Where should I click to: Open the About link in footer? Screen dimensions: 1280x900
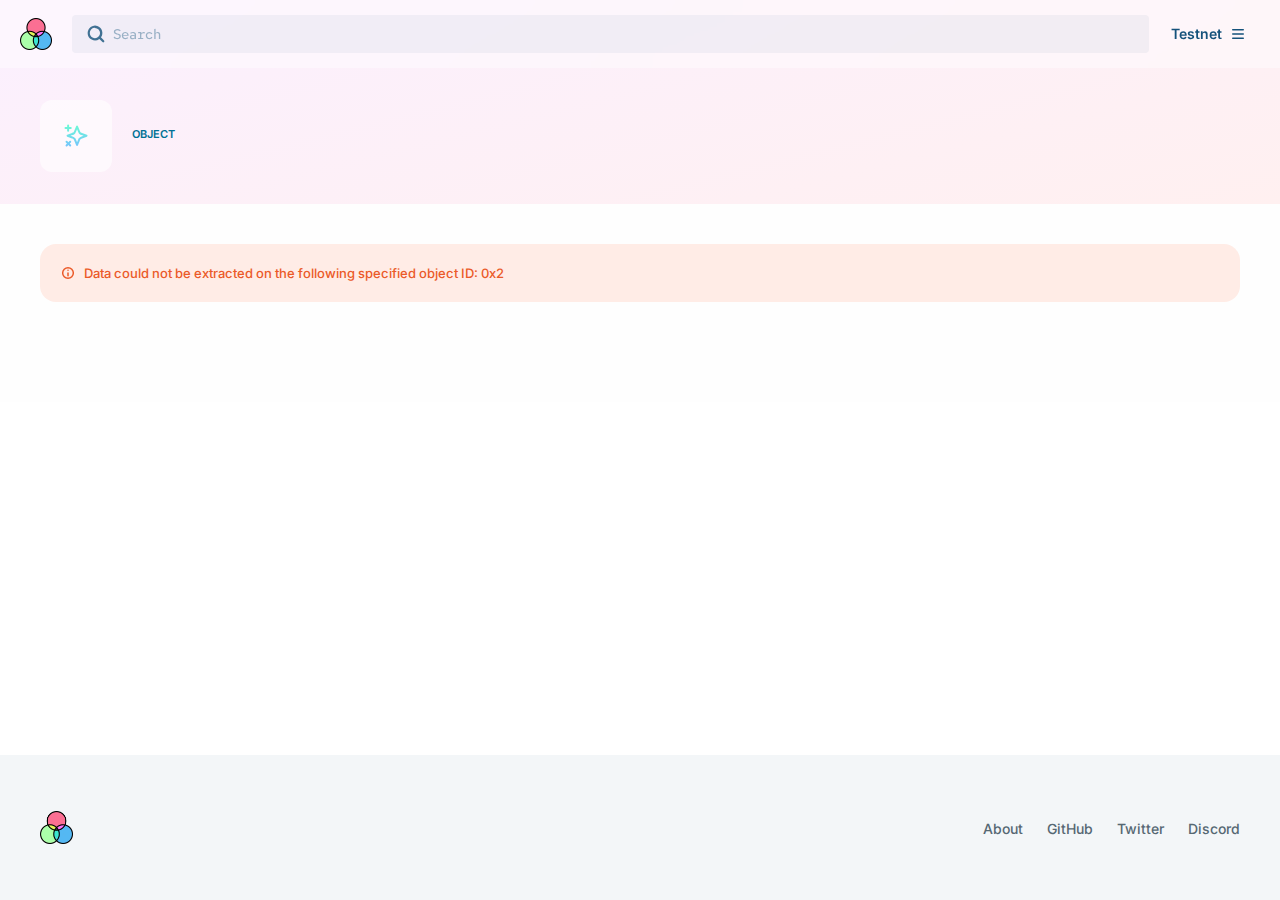[1003, 829]
